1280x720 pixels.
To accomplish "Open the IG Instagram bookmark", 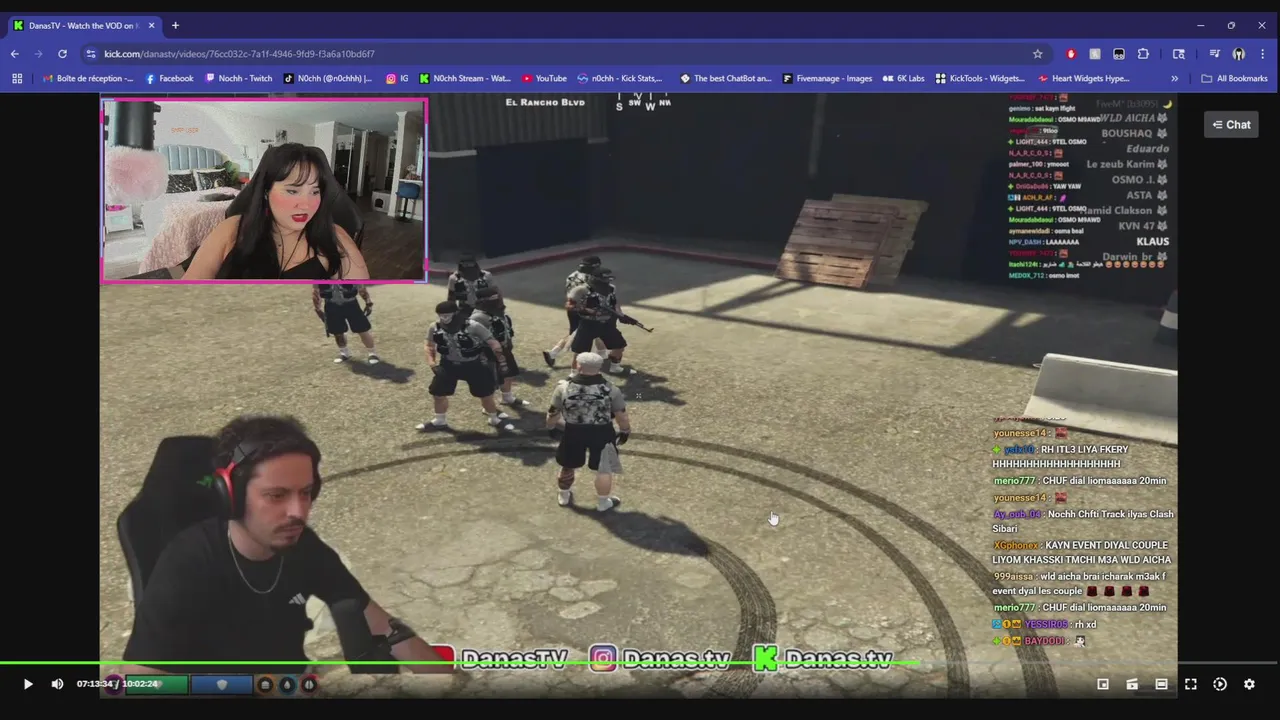I will pyautogui.click(x=397, y=78).
